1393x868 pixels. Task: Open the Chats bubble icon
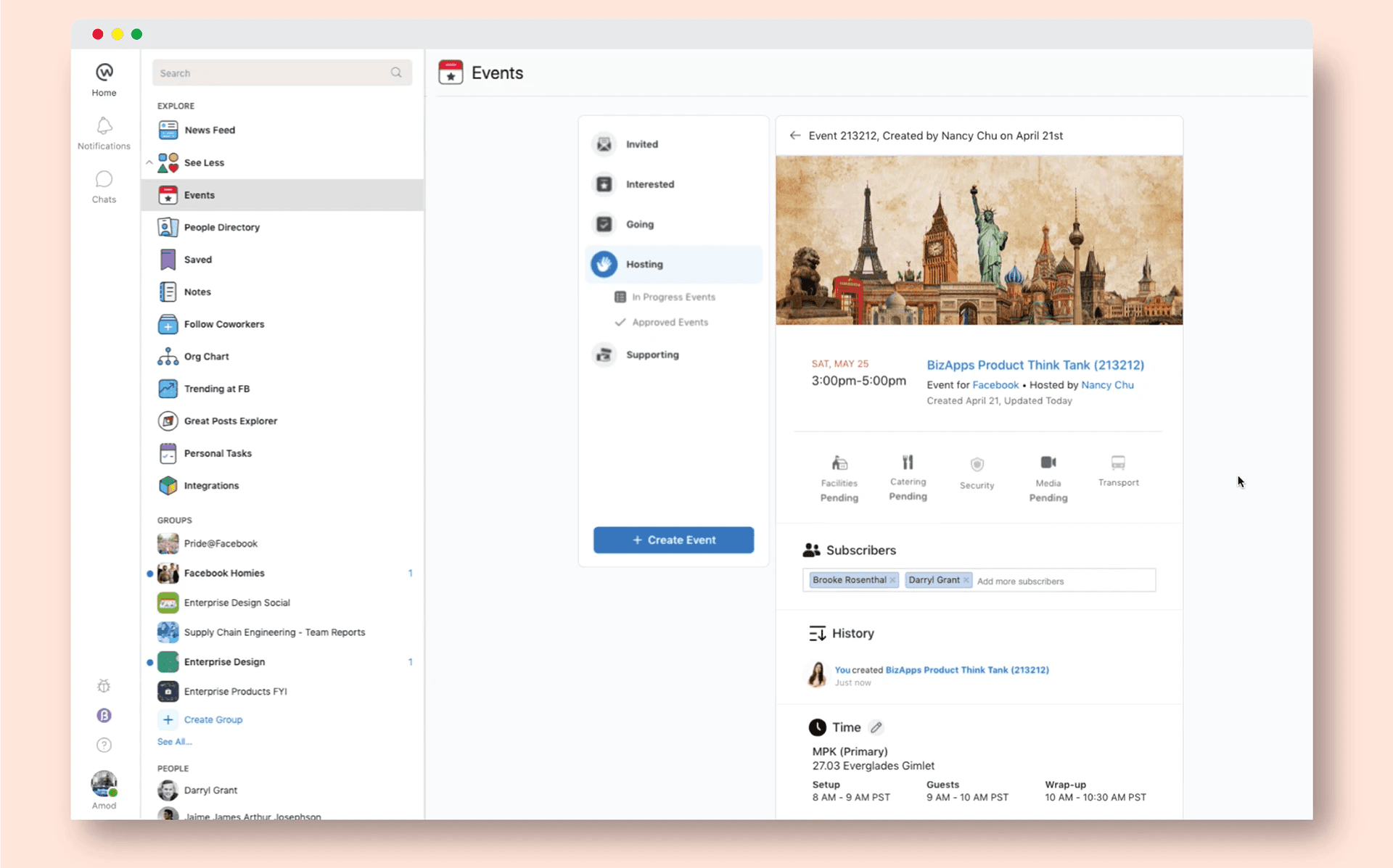pos(104,179)
